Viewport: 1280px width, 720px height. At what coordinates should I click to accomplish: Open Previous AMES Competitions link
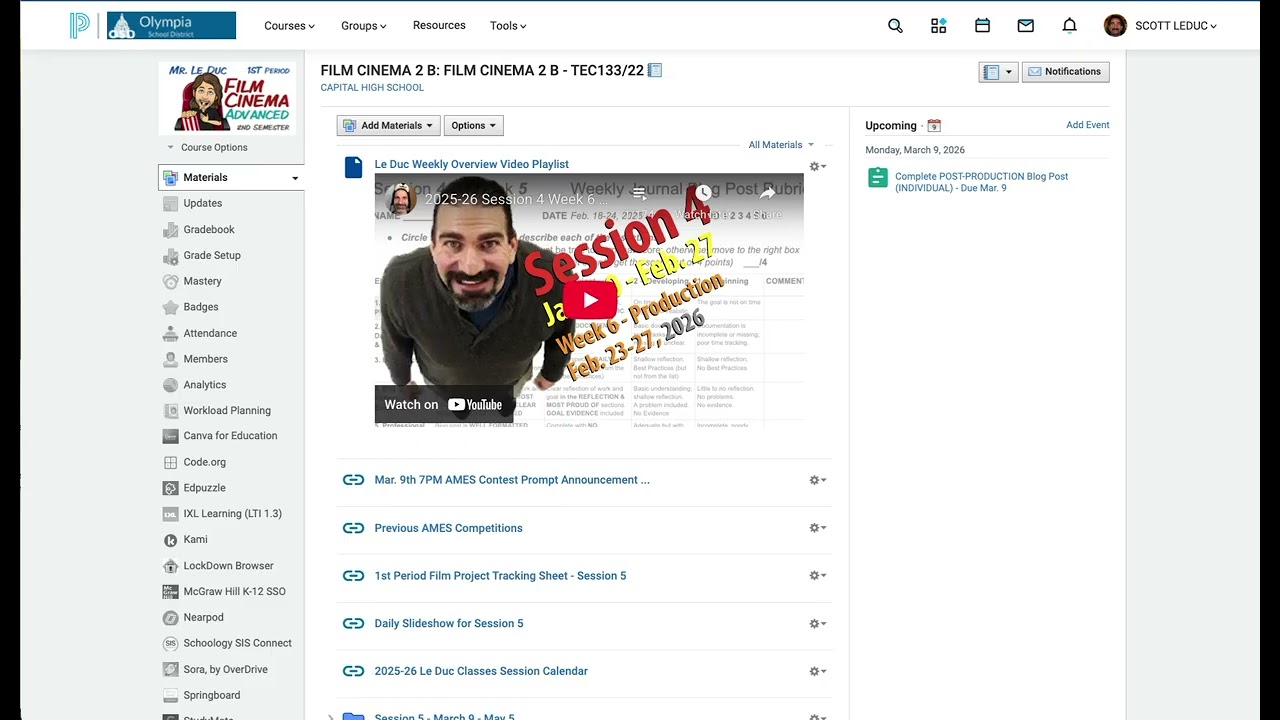tap(448, 528)
